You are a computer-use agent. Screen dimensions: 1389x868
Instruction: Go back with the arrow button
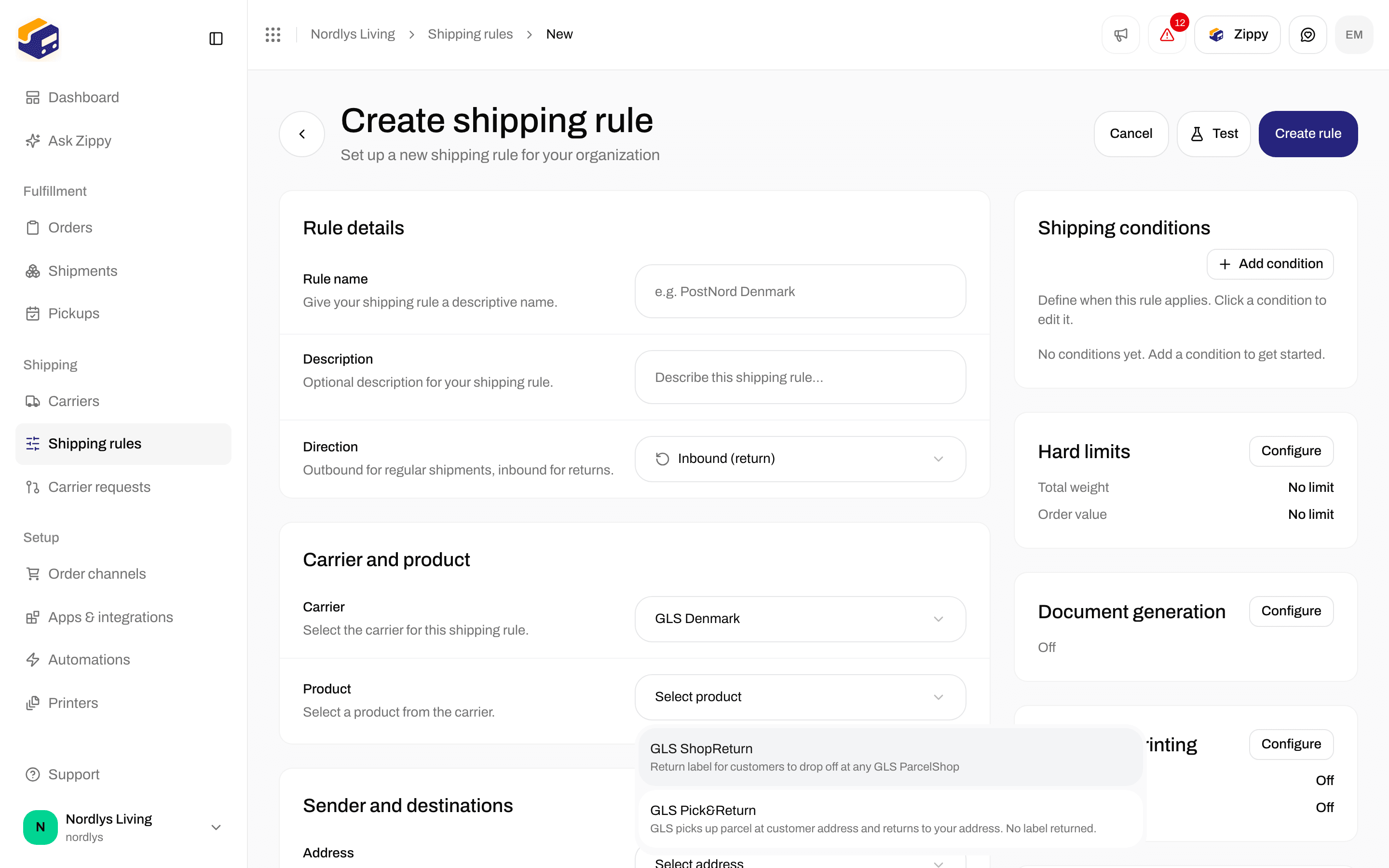(302, 134)
